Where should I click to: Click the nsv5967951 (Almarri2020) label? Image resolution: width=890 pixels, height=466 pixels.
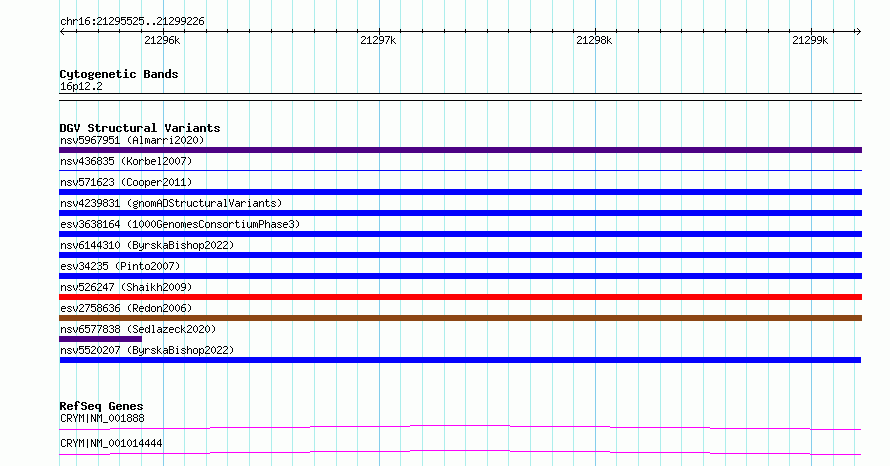point(132,140)
